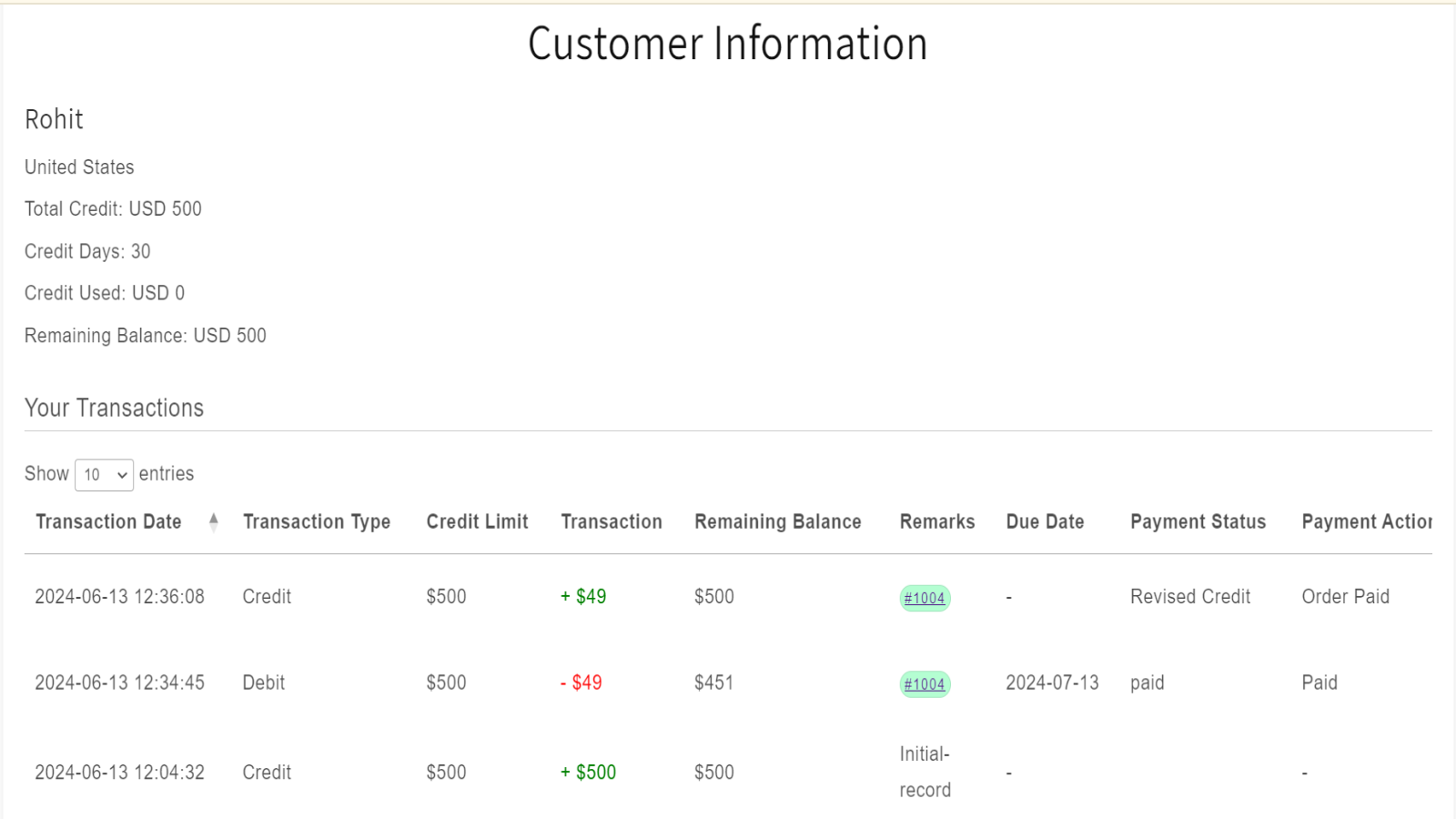Click the sort arrow on Transaction Date
Viewport: 1456px width, 819px height.
[213, 521]
